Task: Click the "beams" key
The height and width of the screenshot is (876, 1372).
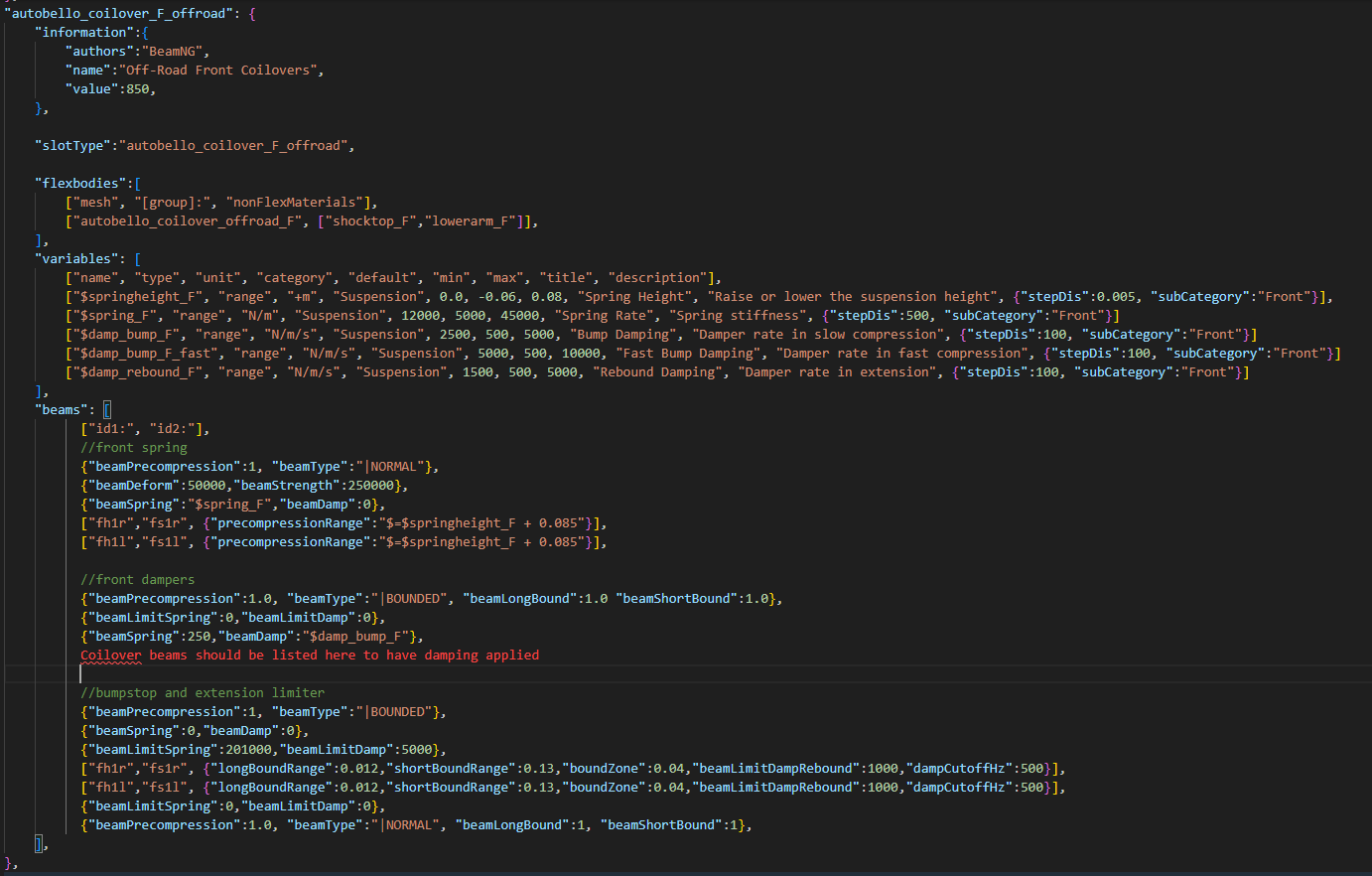Action: point(62,410)
